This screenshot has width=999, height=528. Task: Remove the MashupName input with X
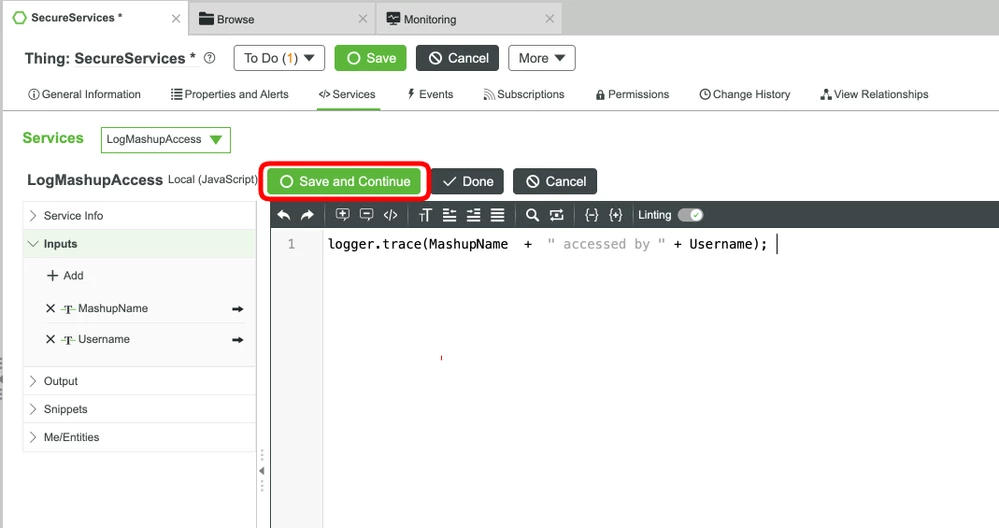click(50, 308)
